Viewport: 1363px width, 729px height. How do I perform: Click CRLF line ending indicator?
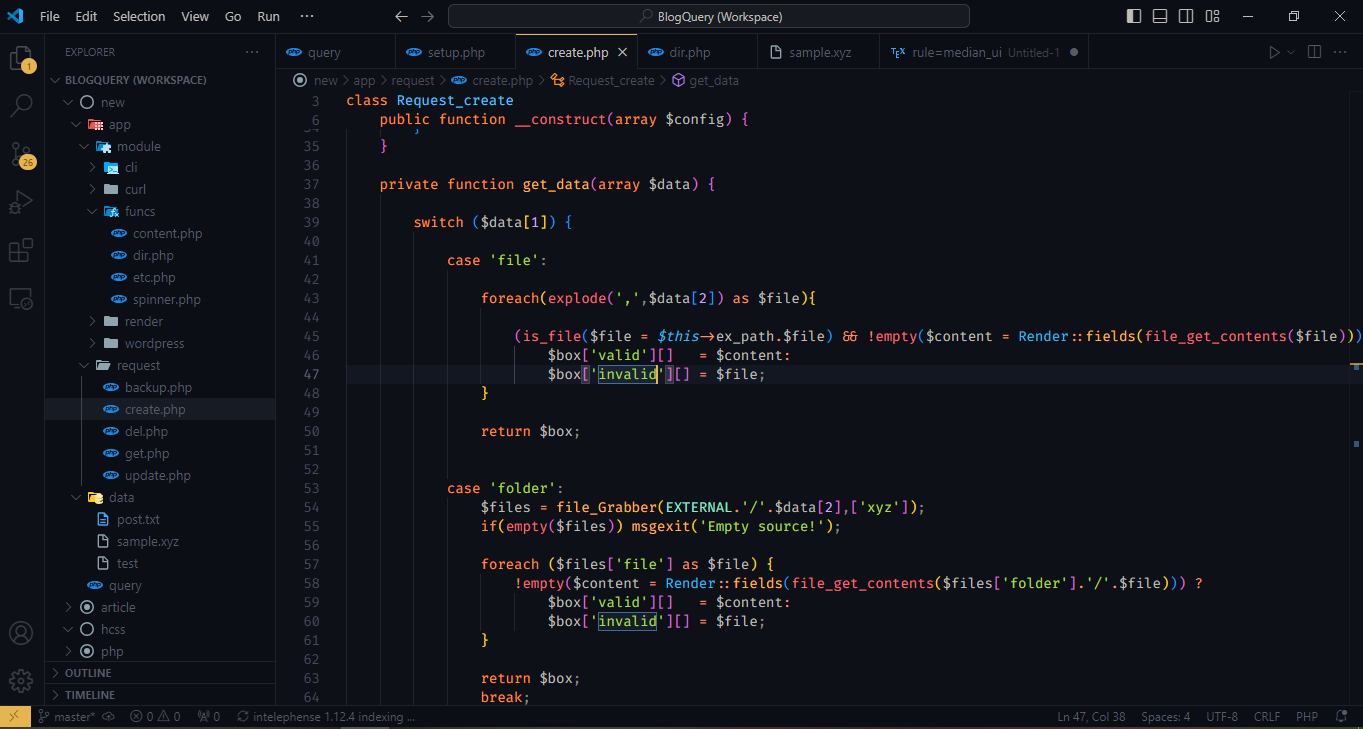[1266, 716]
